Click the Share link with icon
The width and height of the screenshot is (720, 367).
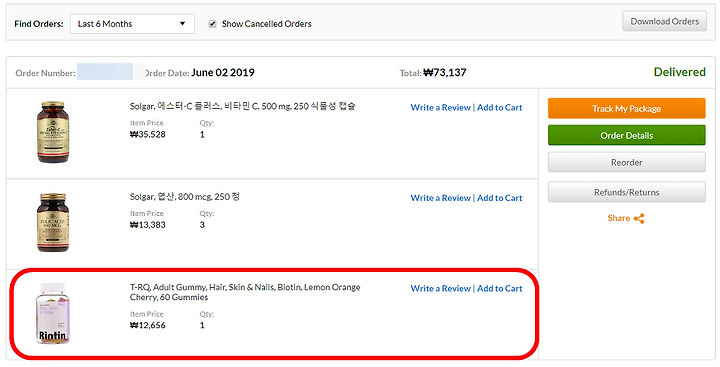626,218
